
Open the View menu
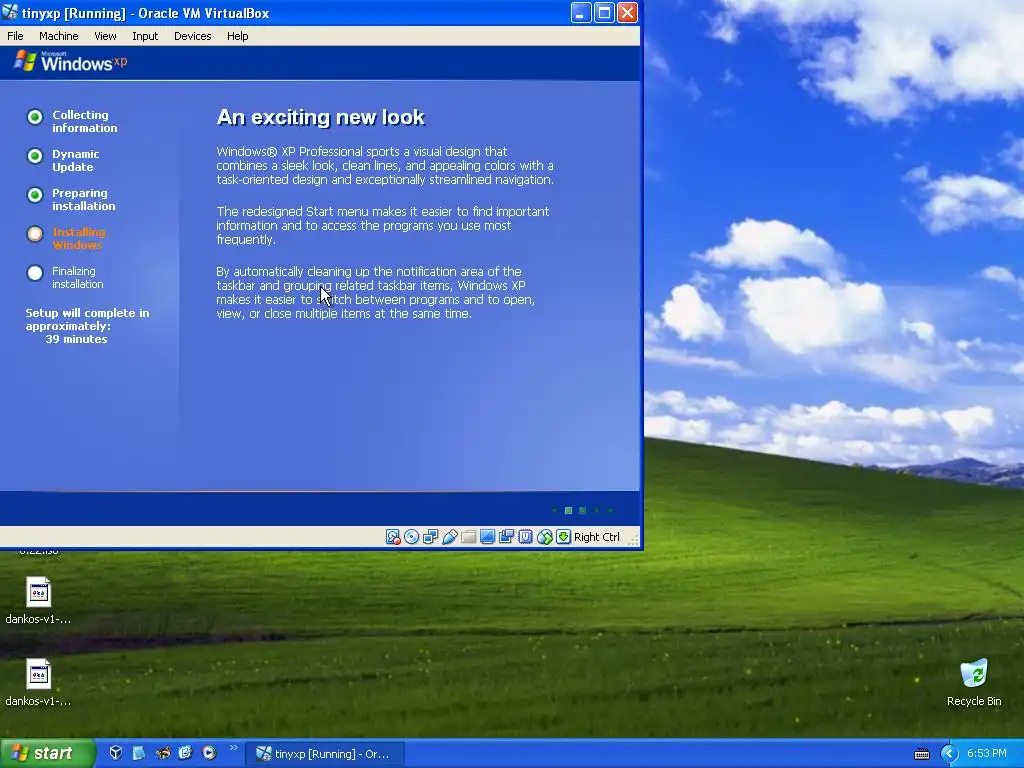105,36
